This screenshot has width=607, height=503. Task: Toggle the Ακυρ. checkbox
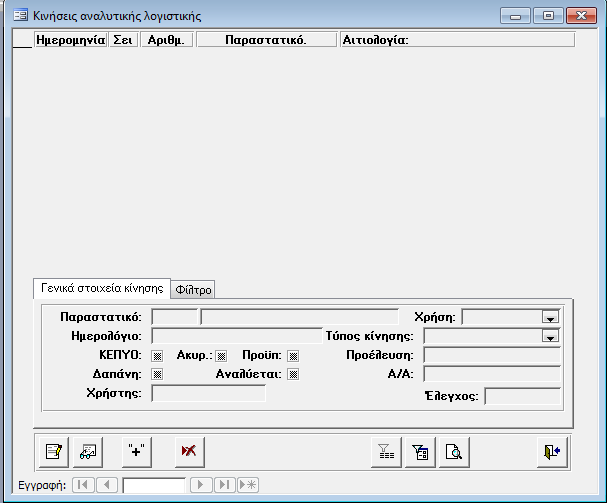click(222, 355)
